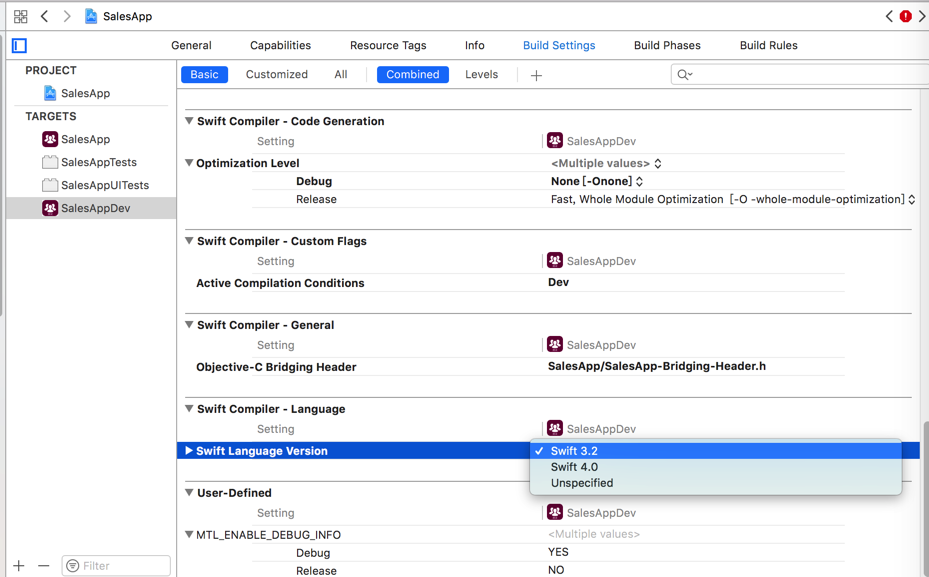Click the add target plus button

(x=19, y=566)
